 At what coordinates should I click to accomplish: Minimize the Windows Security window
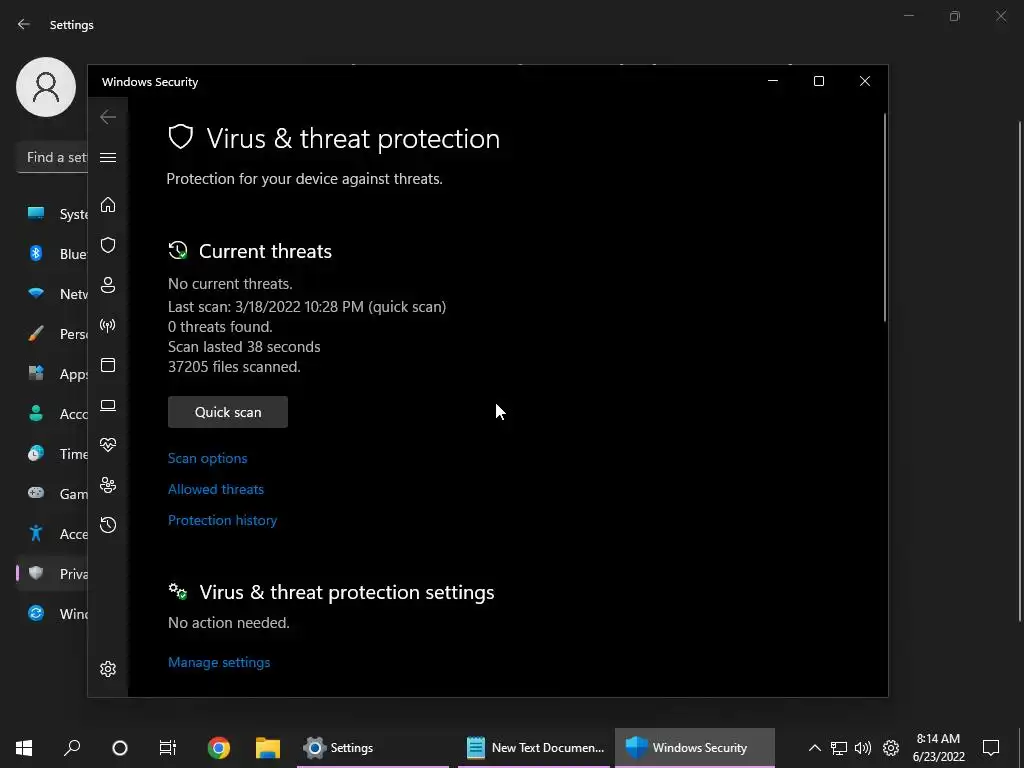click(x=773, y=81)
